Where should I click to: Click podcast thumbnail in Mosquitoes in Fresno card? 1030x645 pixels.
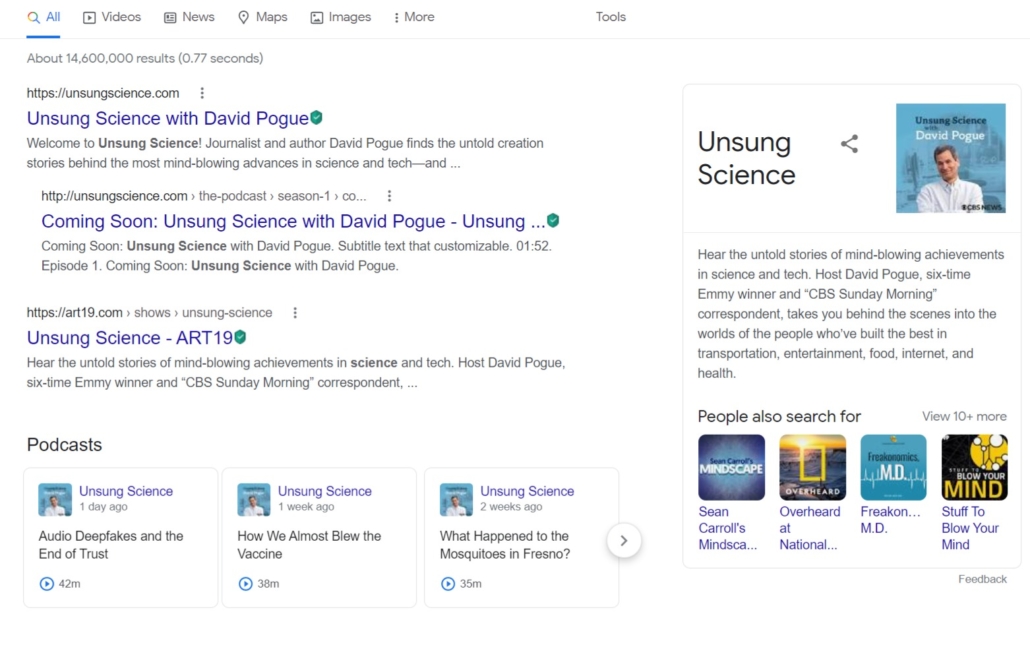tap(456, 499)
